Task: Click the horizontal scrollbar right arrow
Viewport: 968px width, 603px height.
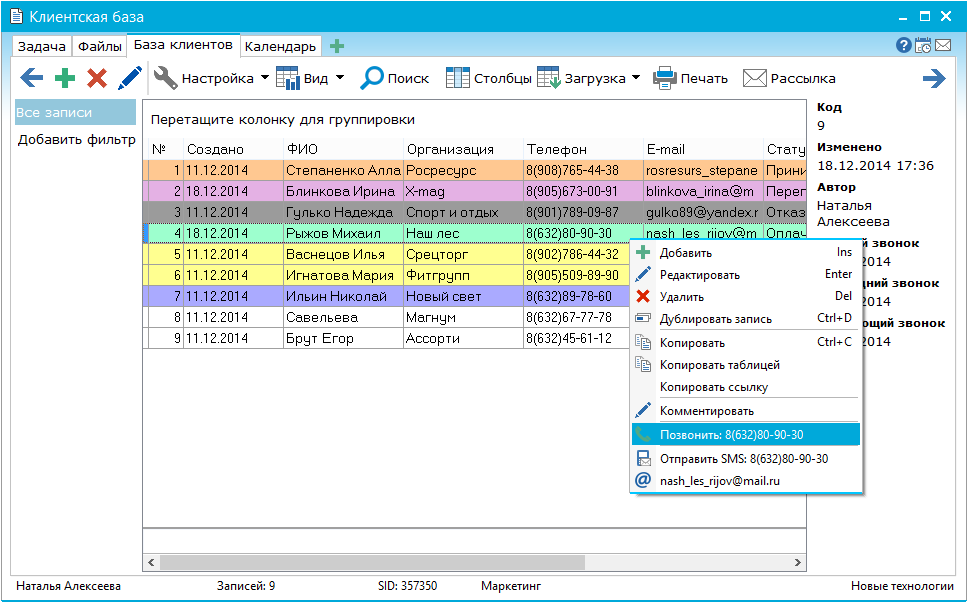Action: coord(797,562)
